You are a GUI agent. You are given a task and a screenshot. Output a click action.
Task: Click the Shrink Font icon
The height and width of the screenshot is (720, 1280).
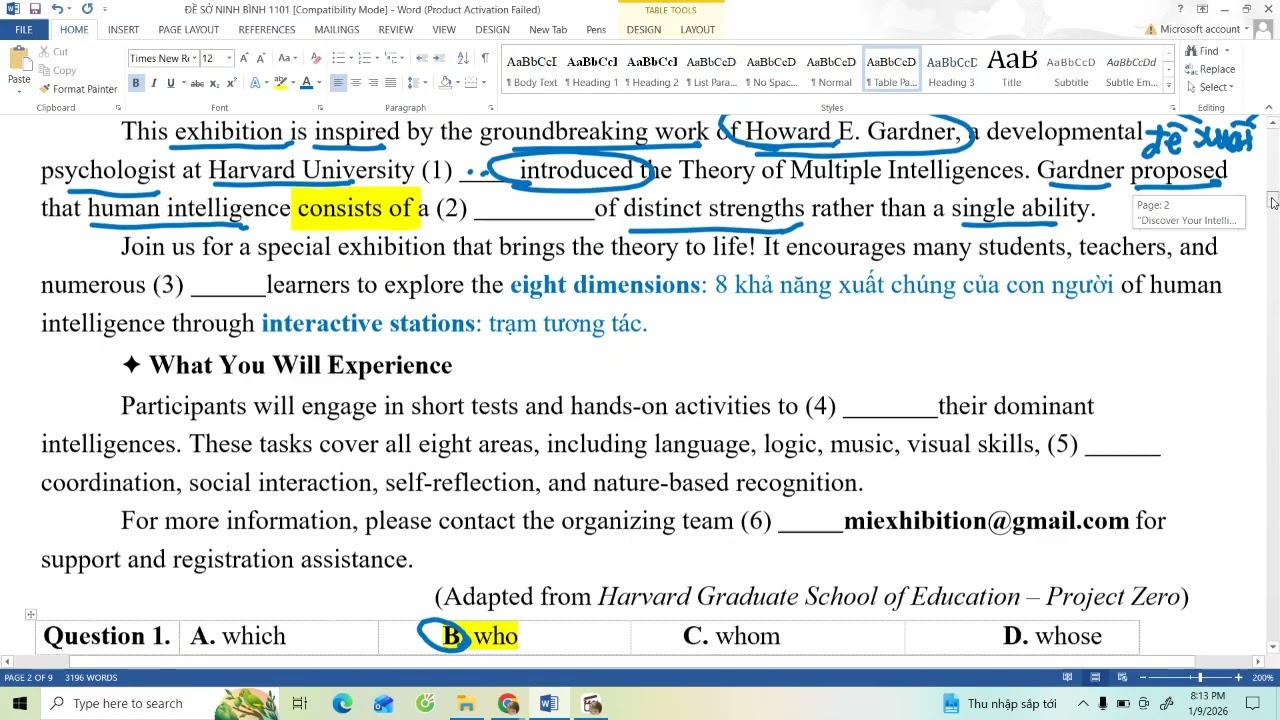pos(262,58)
